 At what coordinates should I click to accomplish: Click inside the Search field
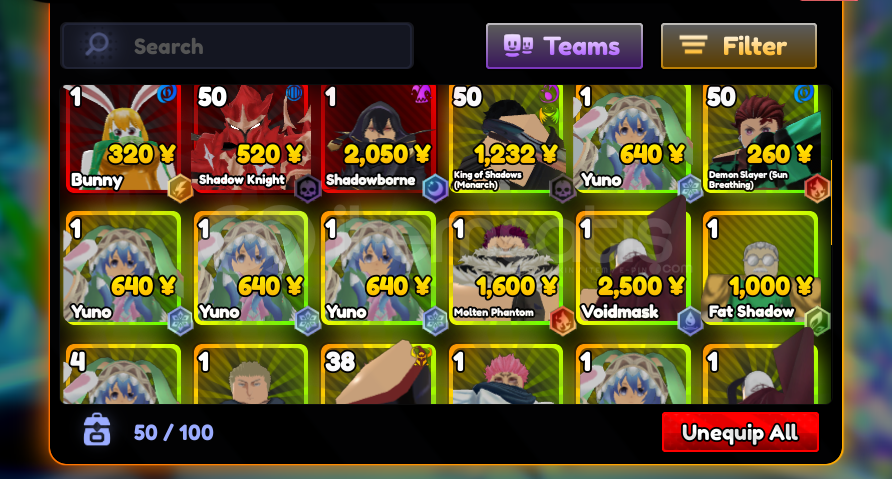click(x=237, y=46)
